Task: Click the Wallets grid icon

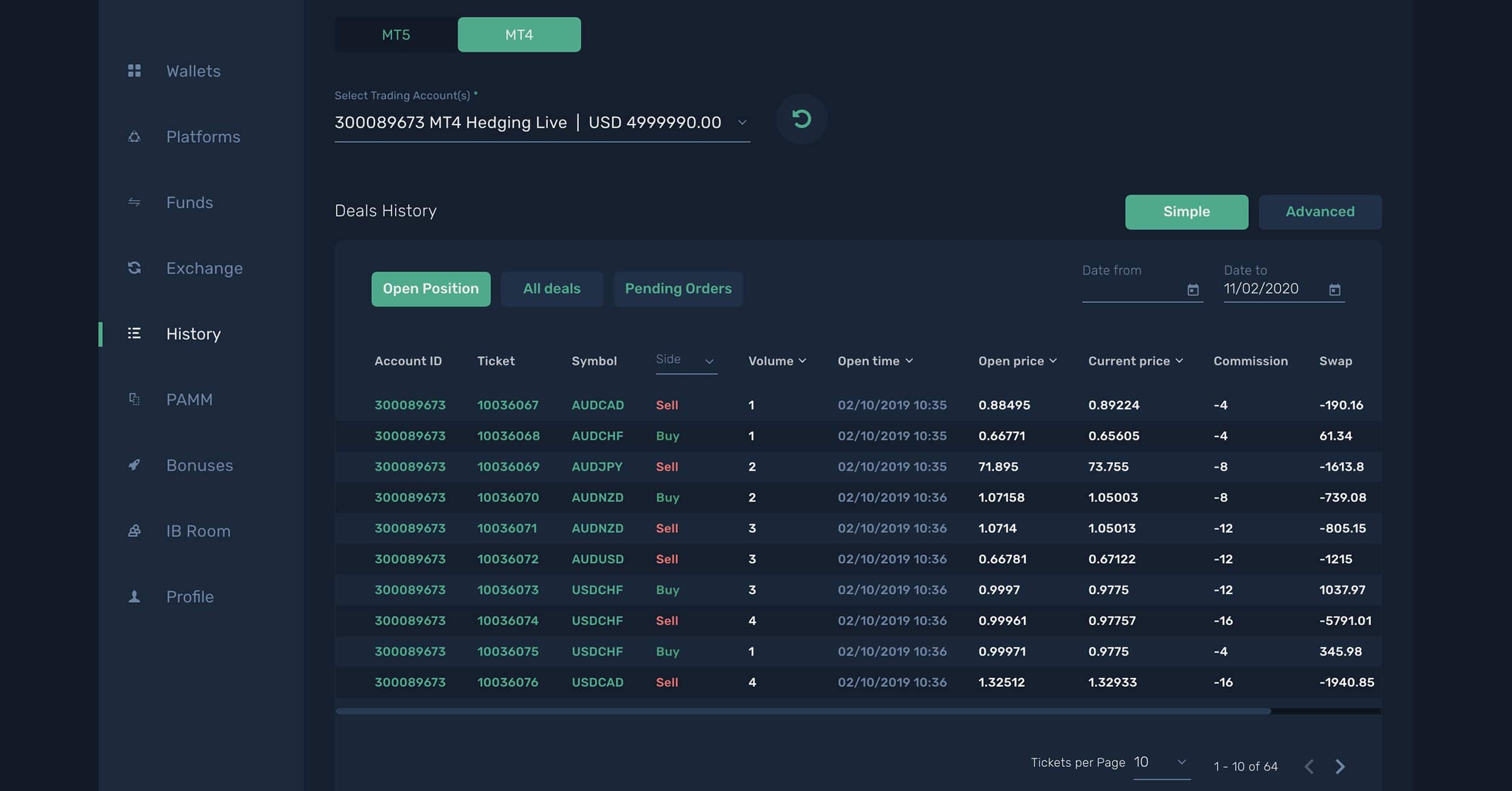Action: 134,71
